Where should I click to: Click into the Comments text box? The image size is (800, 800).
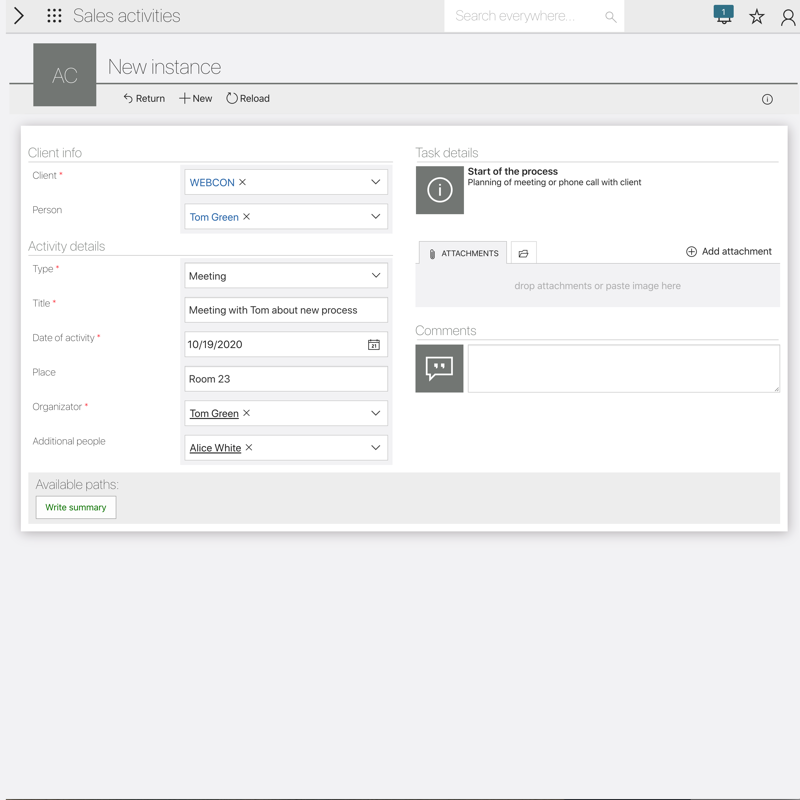623,368
